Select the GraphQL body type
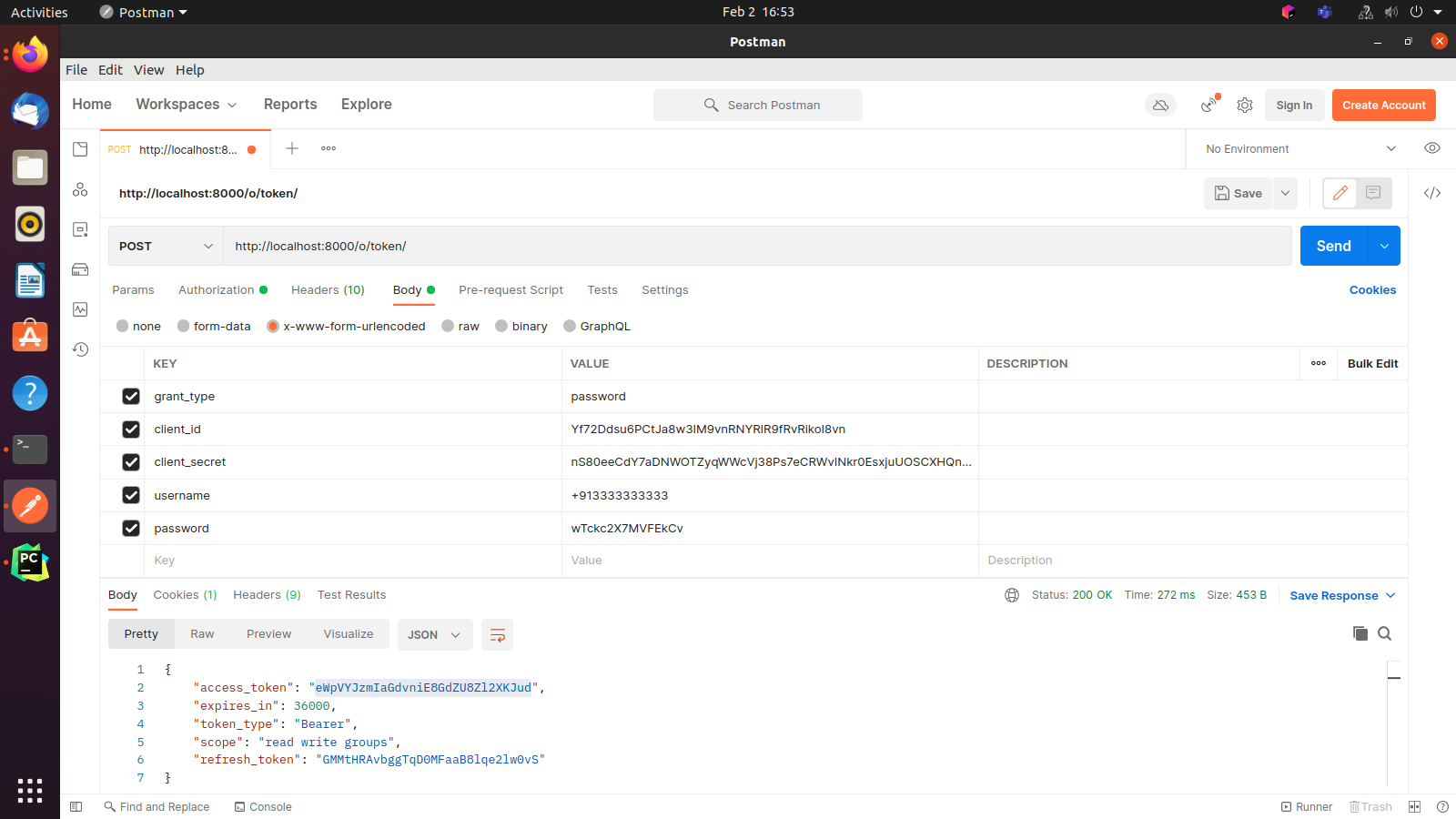 click(597, 326)
